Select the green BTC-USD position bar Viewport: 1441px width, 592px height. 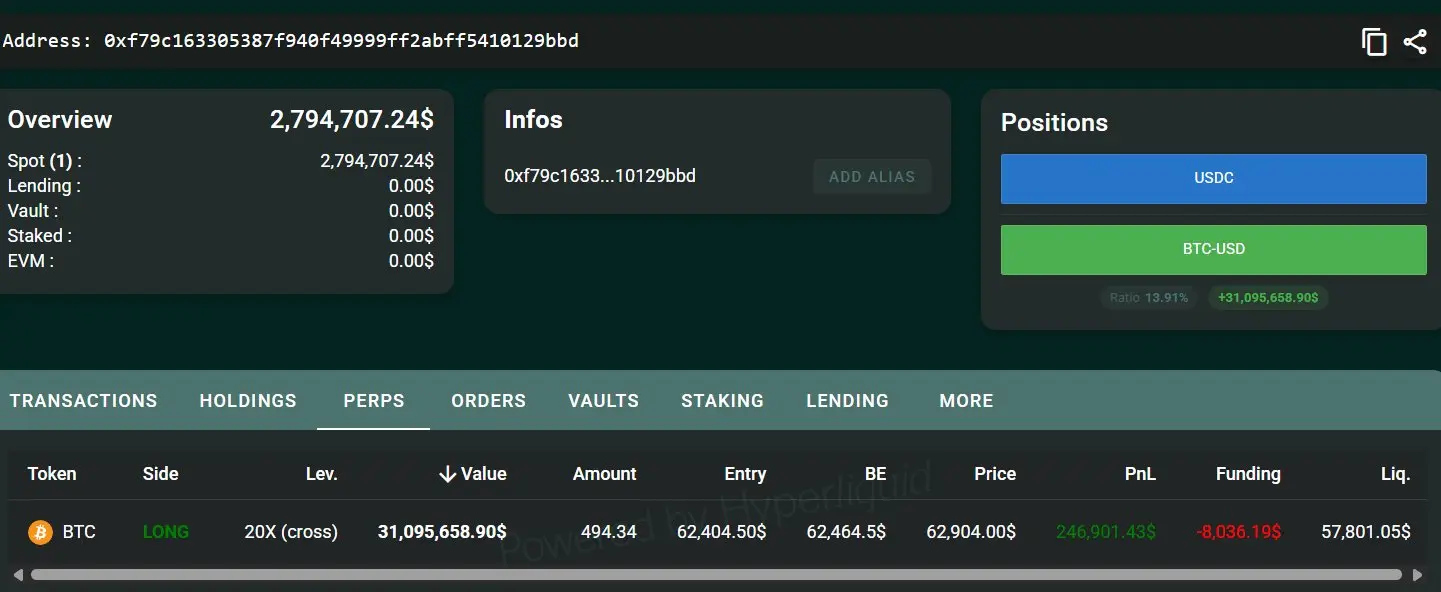(1213, 249)
